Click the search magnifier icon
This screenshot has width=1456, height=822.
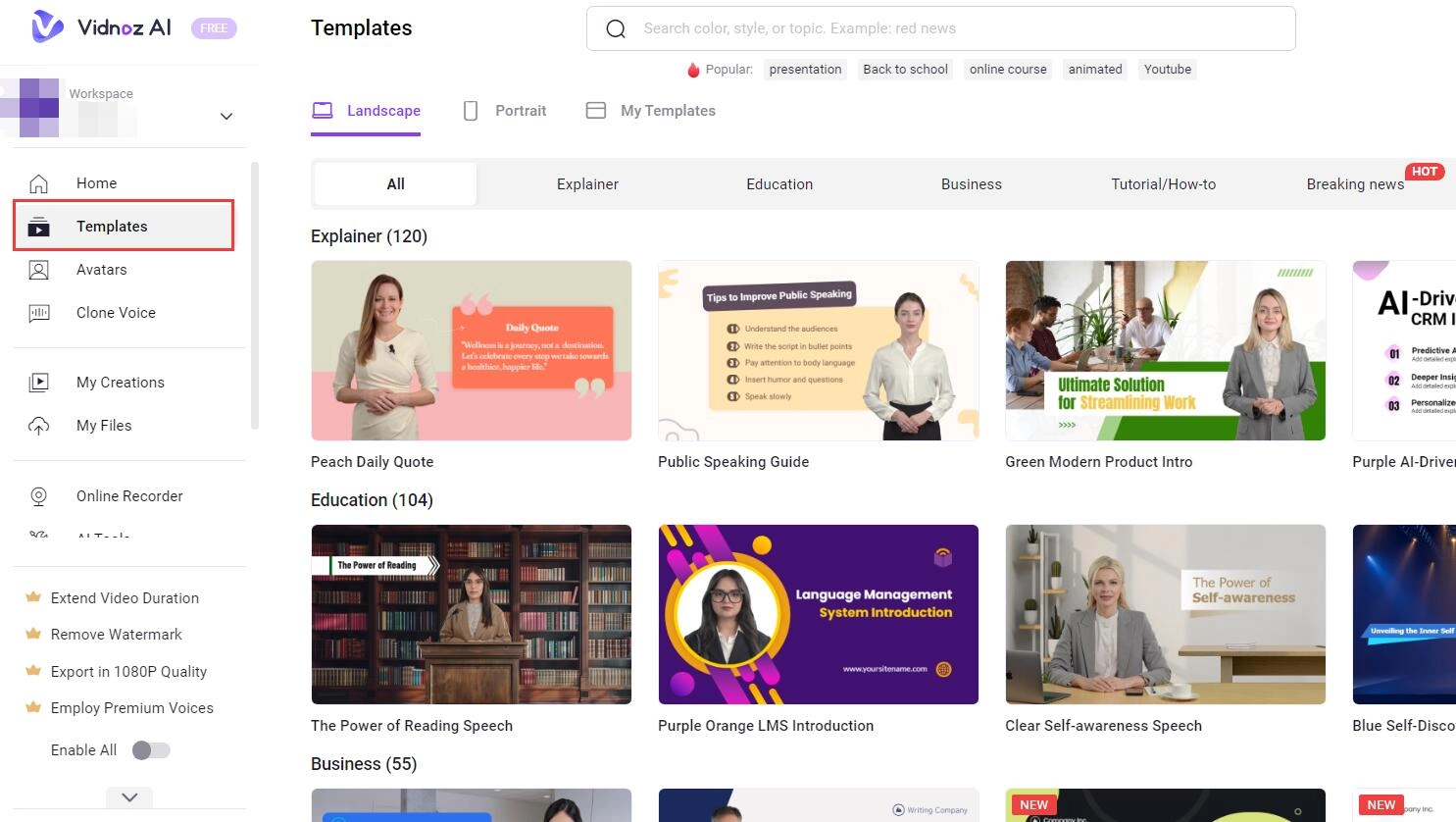coord(616,29)
